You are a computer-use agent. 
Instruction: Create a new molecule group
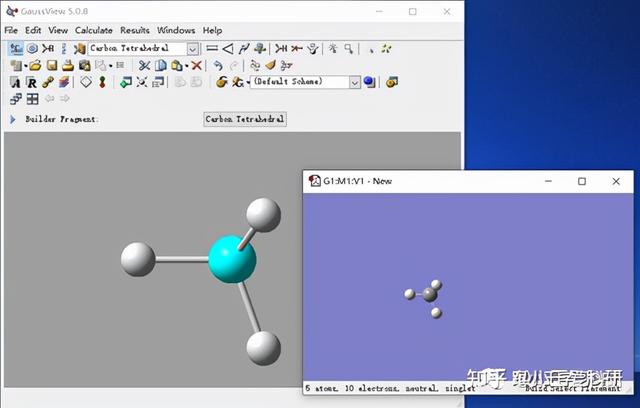(x=16, y=65)
